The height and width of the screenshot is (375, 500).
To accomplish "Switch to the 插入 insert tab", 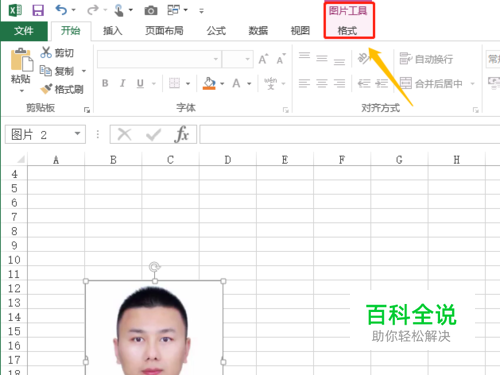I will pyautogui.click(x=113, y=31).
